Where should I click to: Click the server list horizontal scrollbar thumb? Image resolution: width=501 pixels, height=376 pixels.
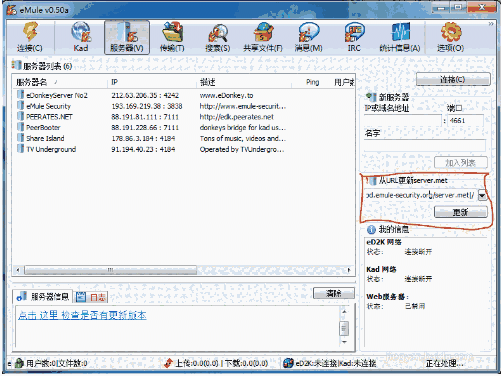click(x=110, y=270)
